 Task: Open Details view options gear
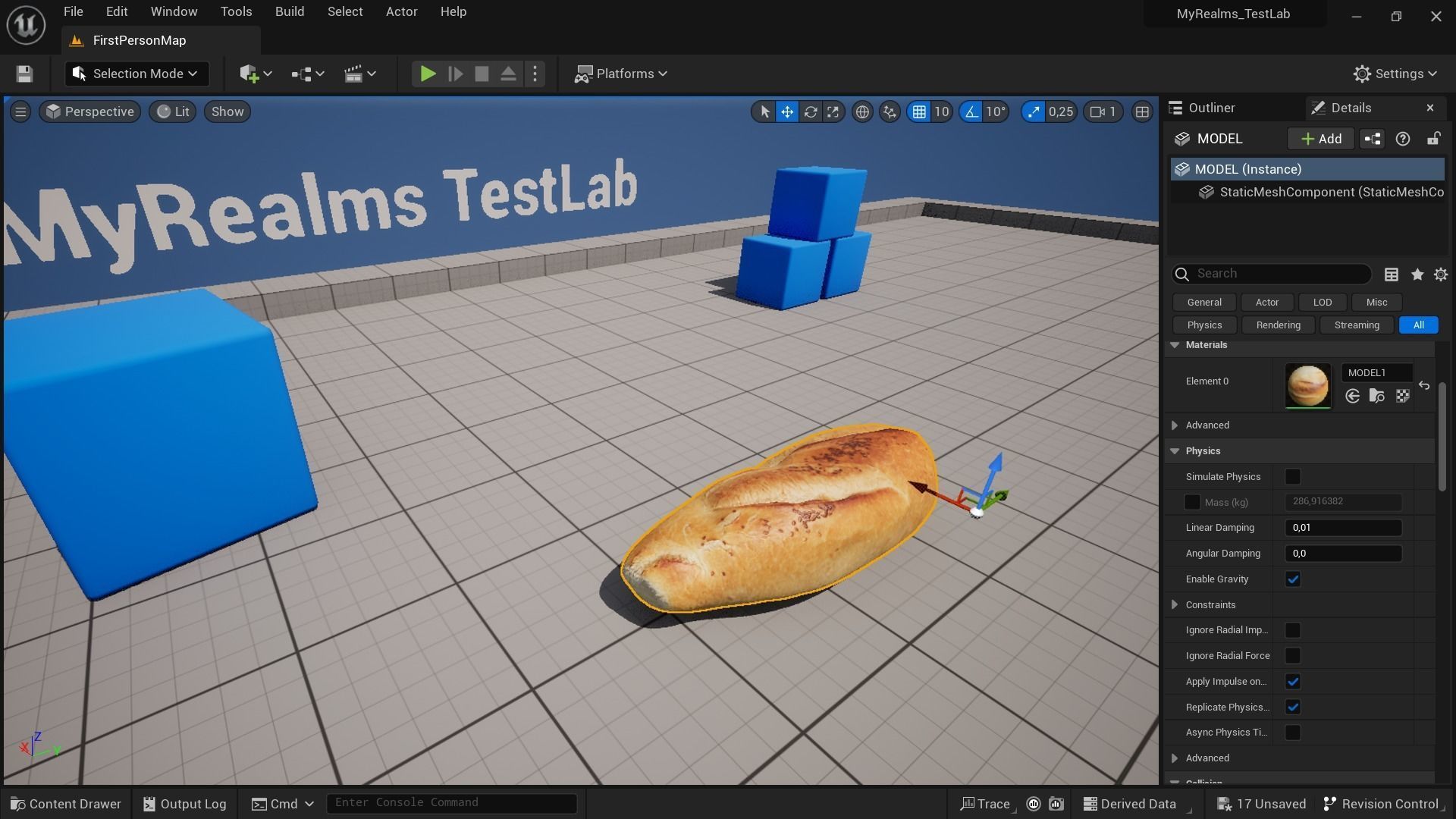point(1441,275)
